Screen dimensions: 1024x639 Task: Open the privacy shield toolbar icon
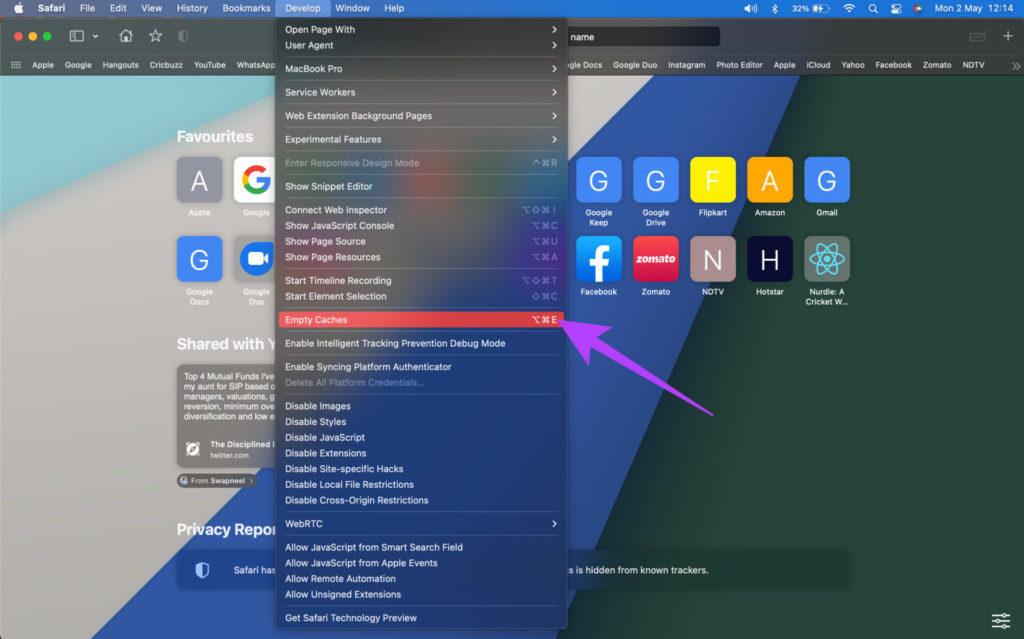[183, 37]
